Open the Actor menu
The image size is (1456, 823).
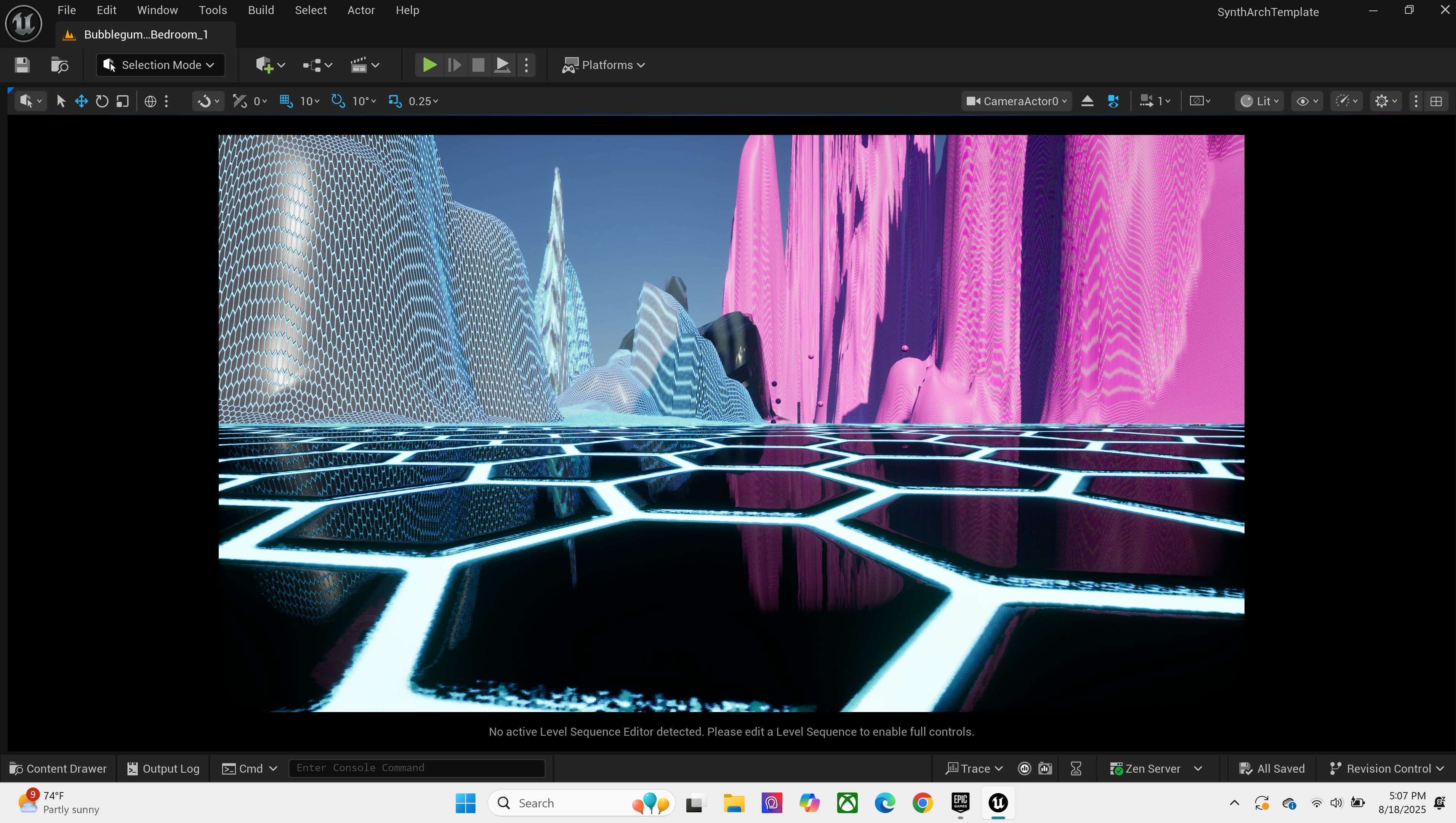[360, 10]
